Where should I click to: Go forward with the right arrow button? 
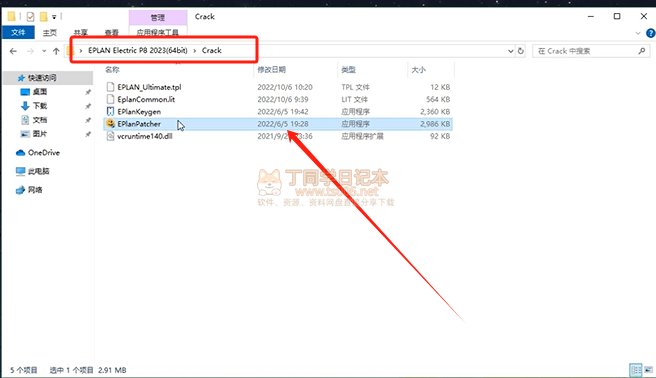30,51
